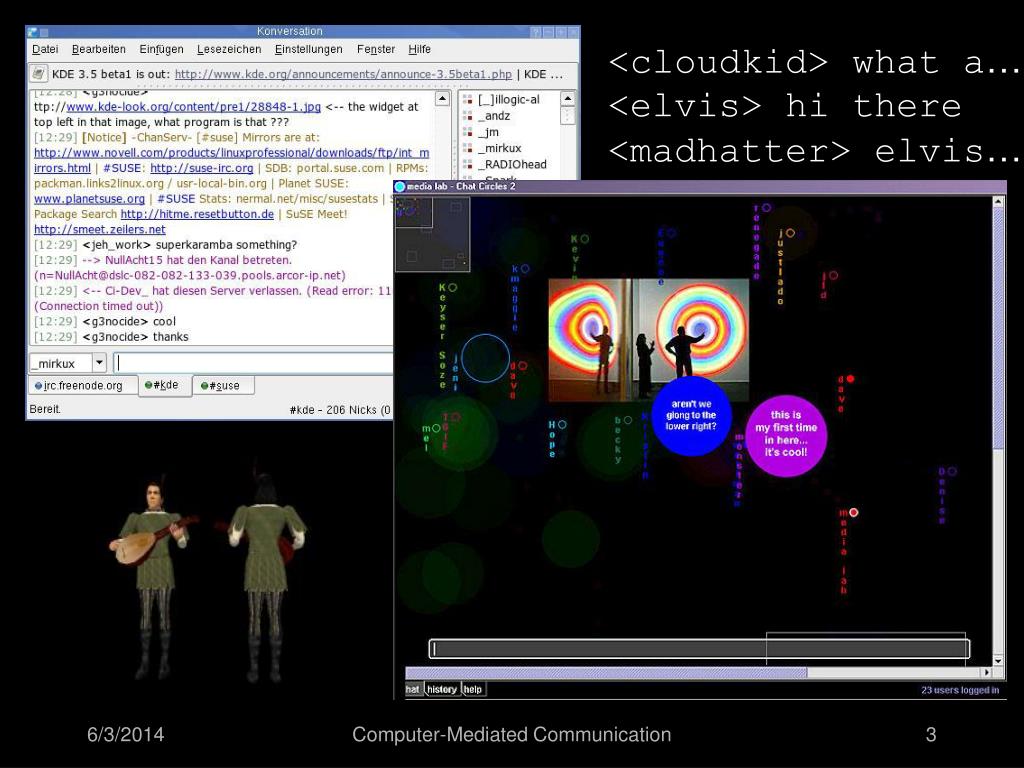This screenshot has height=768, width=1024.
Task: Click the status icon next to _RADIOhead
Action: [468, 165]
